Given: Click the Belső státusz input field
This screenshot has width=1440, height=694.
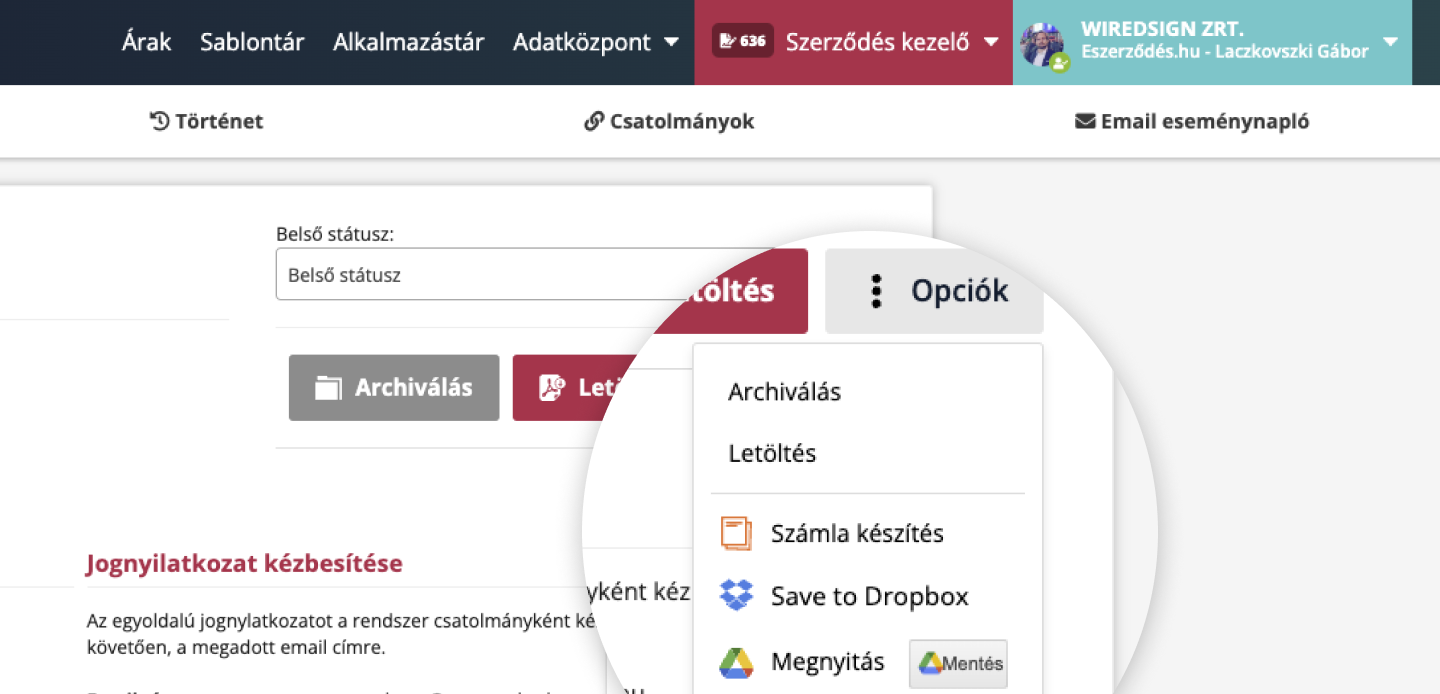Looking at the screenshot, I should click(450, 274).
